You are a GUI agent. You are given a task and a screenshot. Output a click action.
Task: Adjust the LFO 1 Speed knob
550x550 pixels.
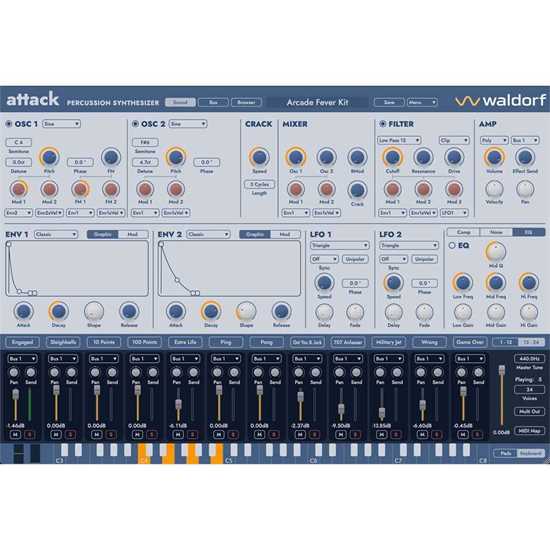tap(324, 283)
